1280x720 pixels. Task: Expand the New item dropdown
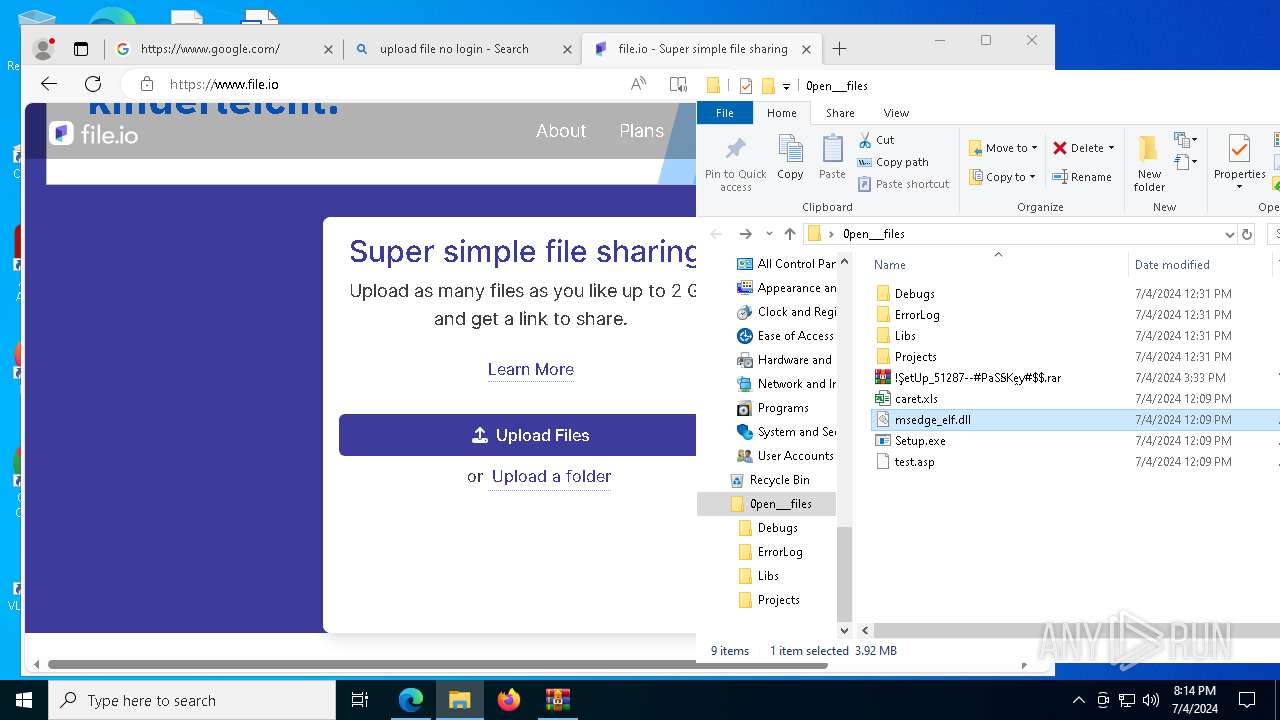(x=1185, y=140)
